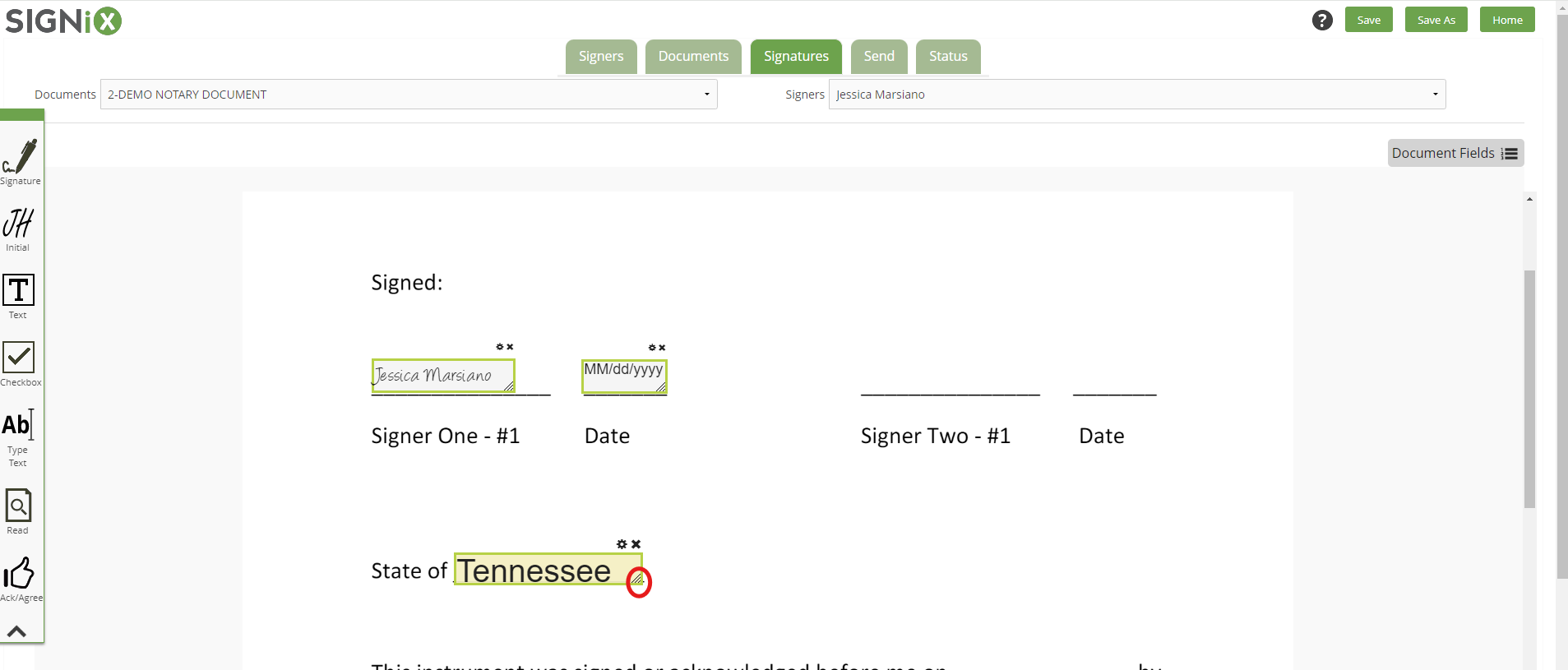The width and height of the screenshot is (1568, 670).
Task: Open settings gear on the Tennessee state field
Action: point(621,543)
